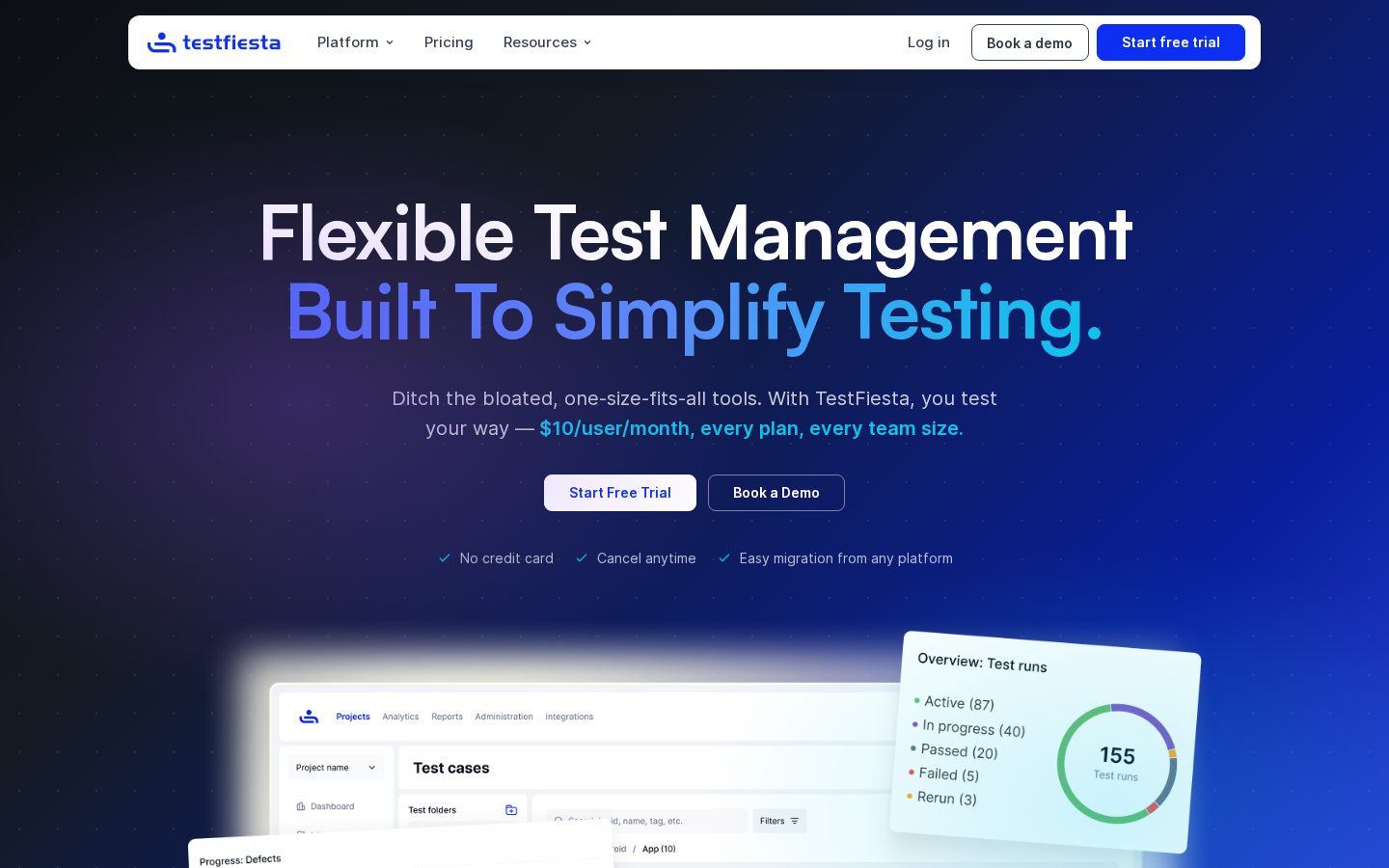Open the Filters button in the preview
The width and height of the screenshot is (1389, 868).
[x=779, y=821]
